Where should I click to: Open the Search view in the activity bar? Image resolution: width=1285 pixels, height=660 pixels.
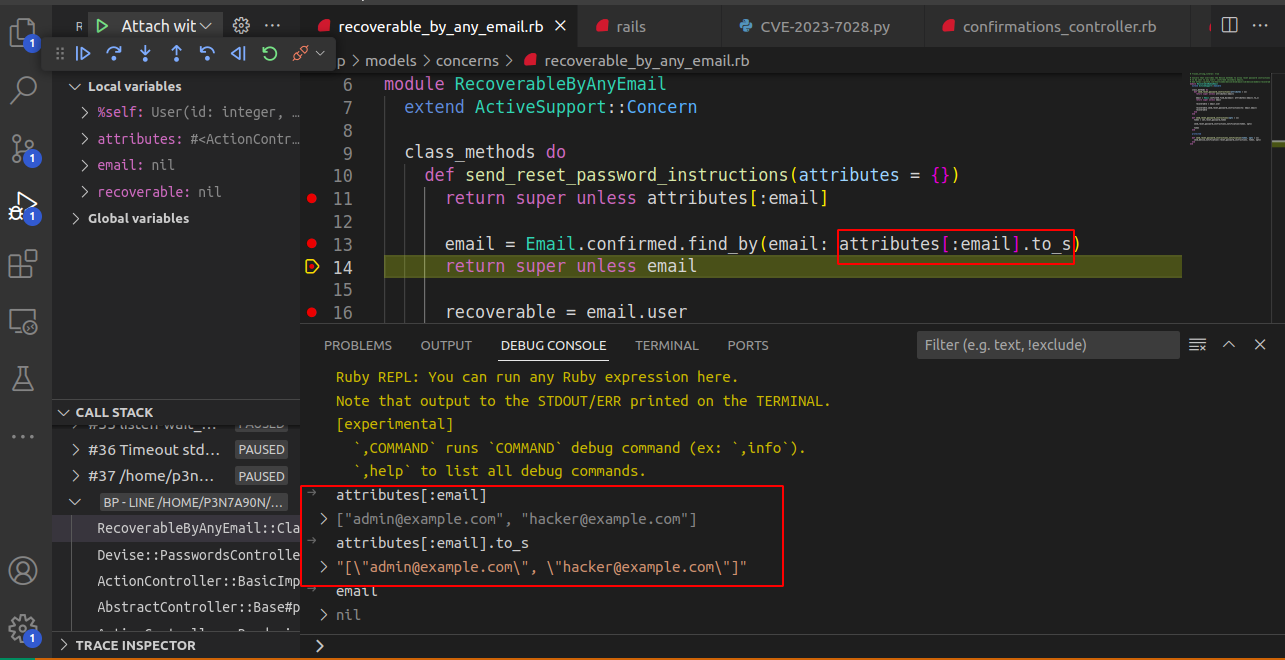[22, 91]
